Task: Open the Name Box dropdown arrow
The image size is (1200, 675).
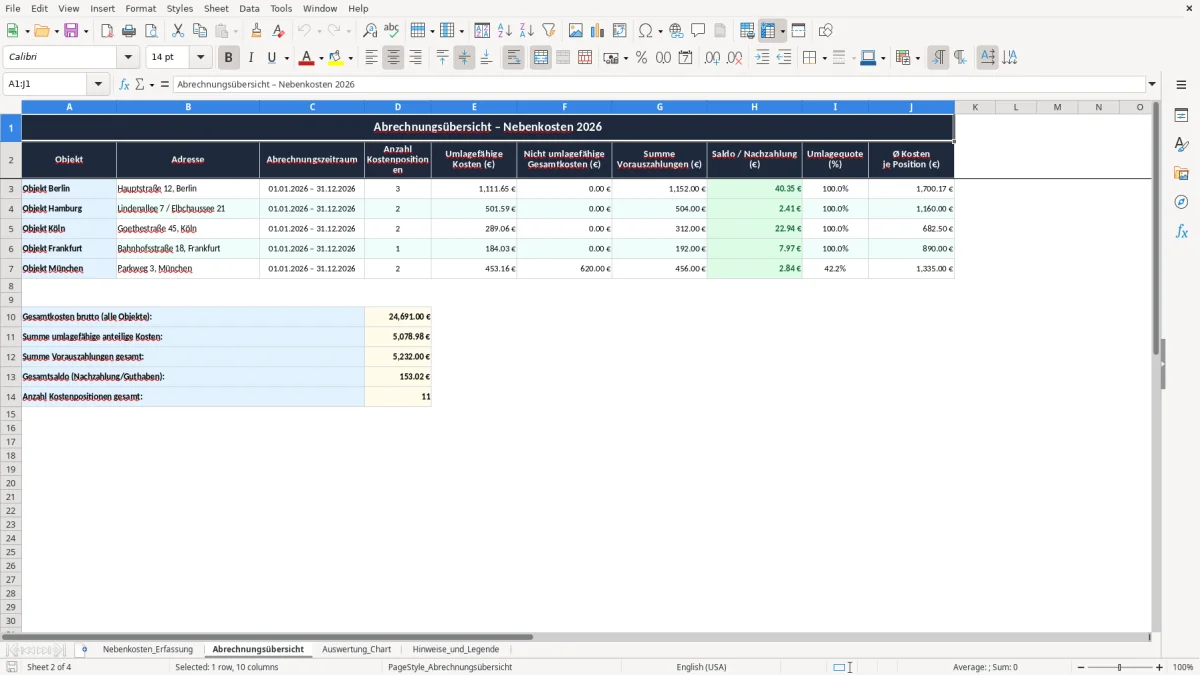Action: pyautogui.click(x=98, y=84)
